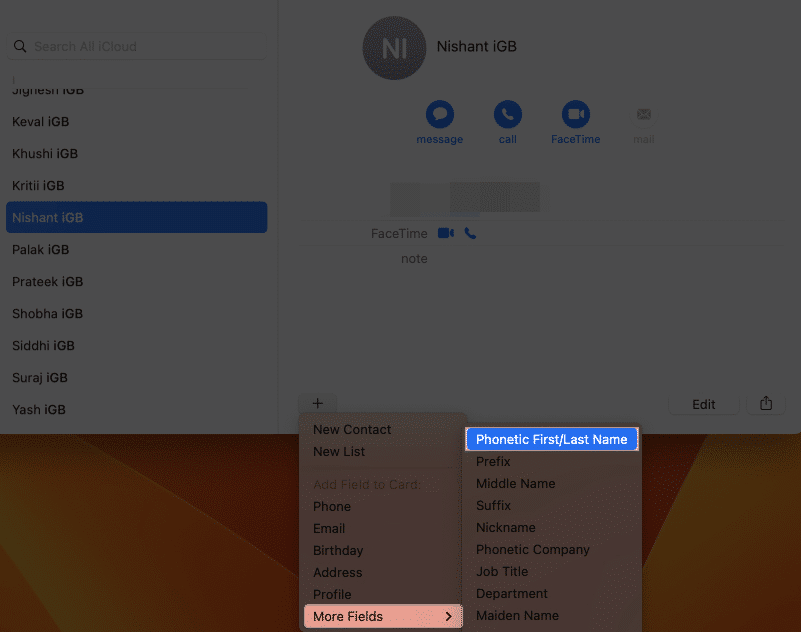Choose New List from the menu
The height and width of the screenshot is (632, 801).
(339, 452)
